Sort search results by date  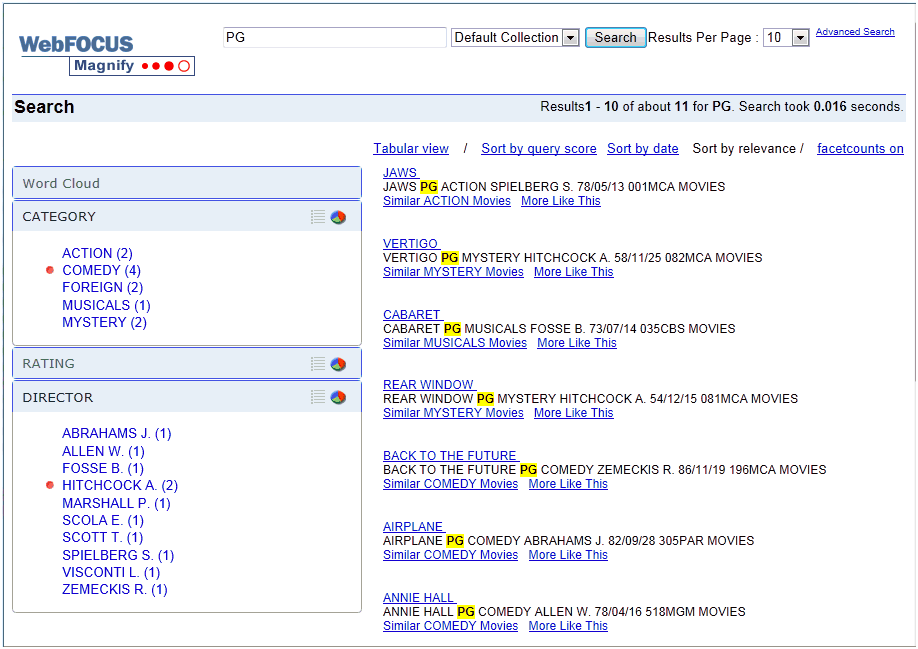pos(643,148)
